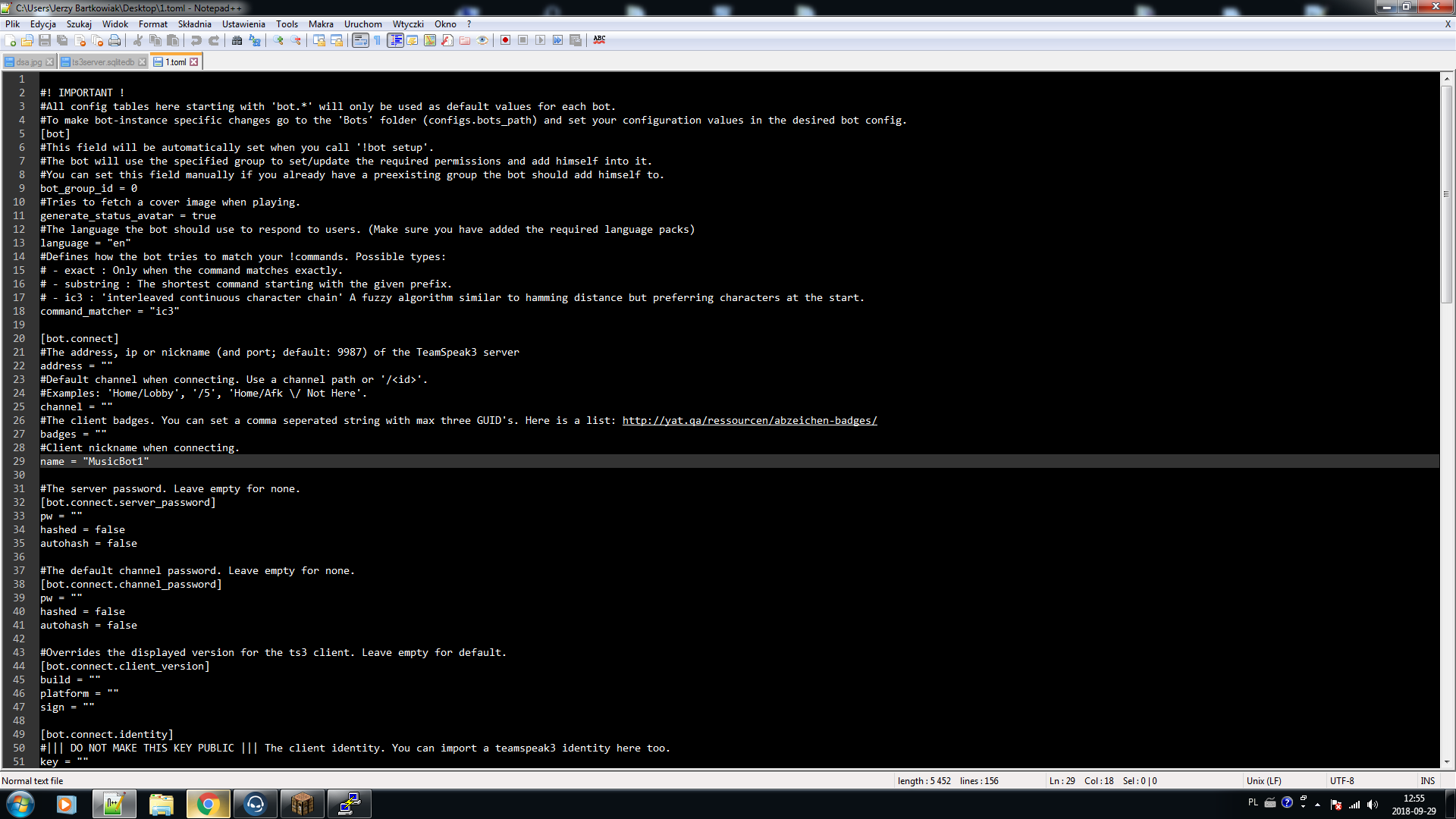1456x819 pixels.
Task: Toggle word wrap toolbar button
Action: (x=359, y=40)
